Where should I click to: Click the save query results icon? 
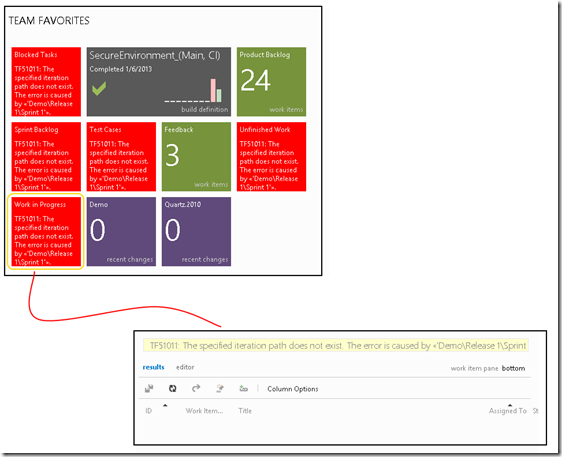tap(149, 389)
